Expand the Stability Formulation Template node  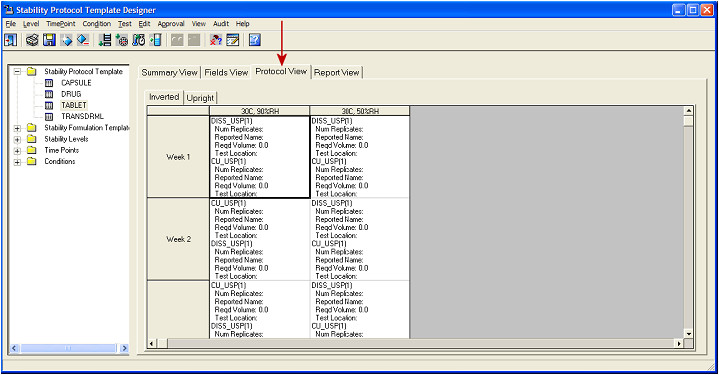tap(17, 128)
